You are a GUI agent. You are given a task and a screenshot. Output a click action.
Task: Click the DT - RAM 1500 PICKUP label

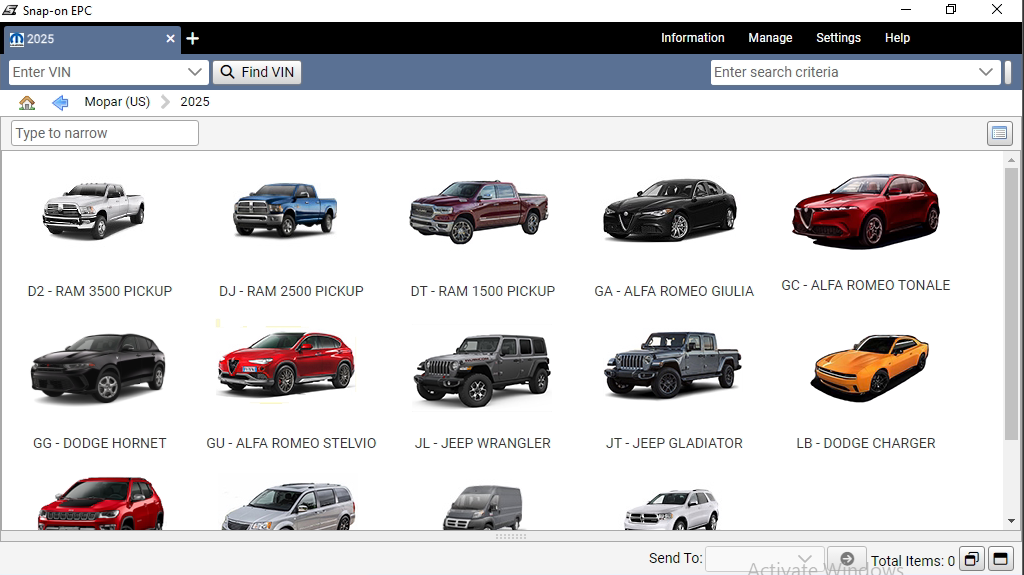tap(483, 291)
